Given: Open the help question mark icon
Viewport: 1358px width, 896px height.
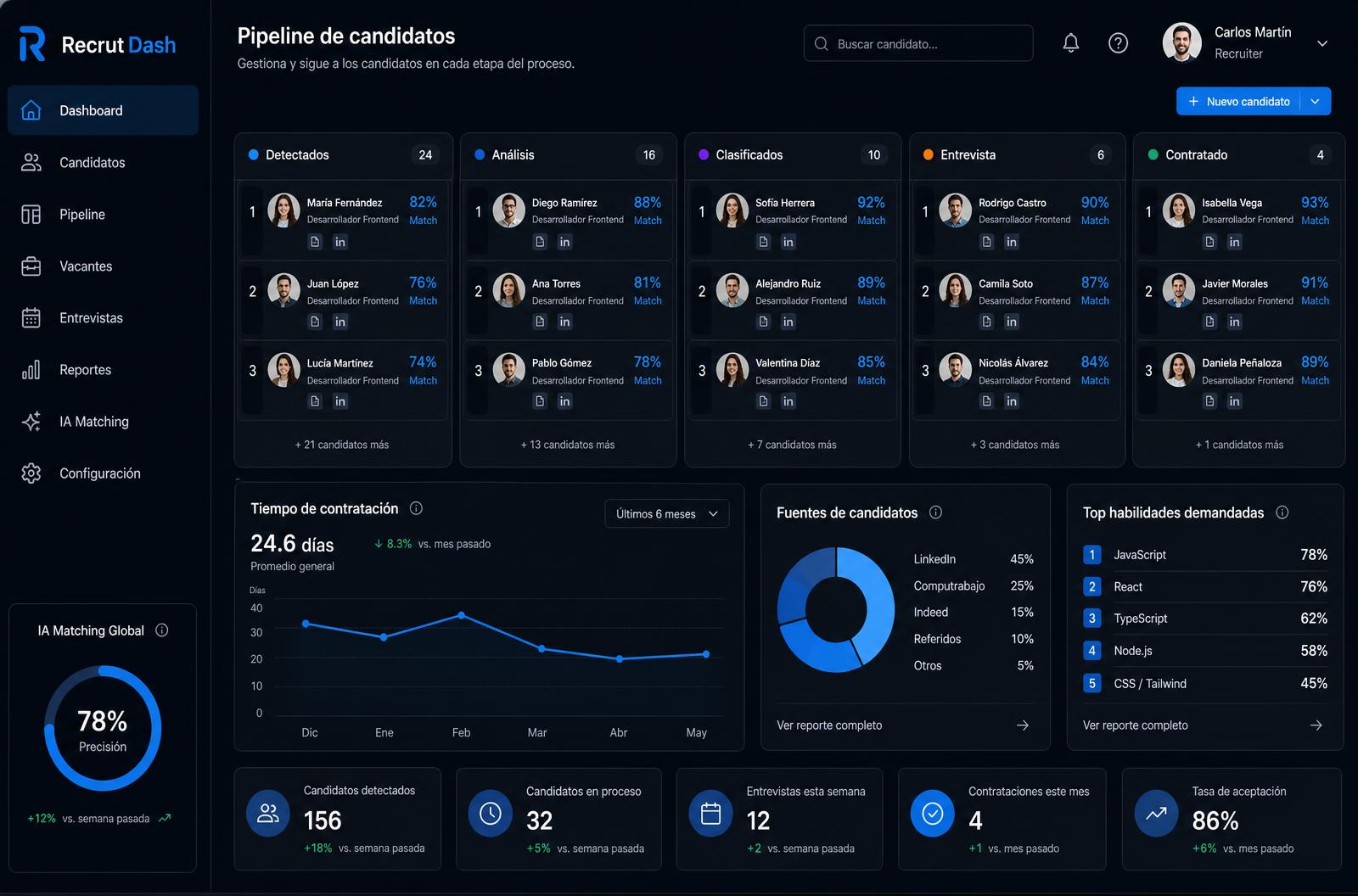Looking at the screenshot, I should tap(1119, 43).
